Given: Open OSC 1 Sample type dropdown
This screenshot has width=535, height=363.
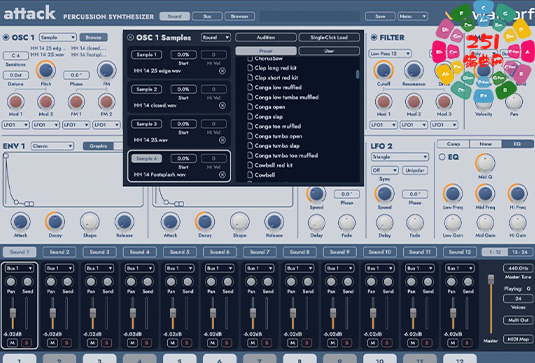Looking at the screenshot, I should click(58, 37).
